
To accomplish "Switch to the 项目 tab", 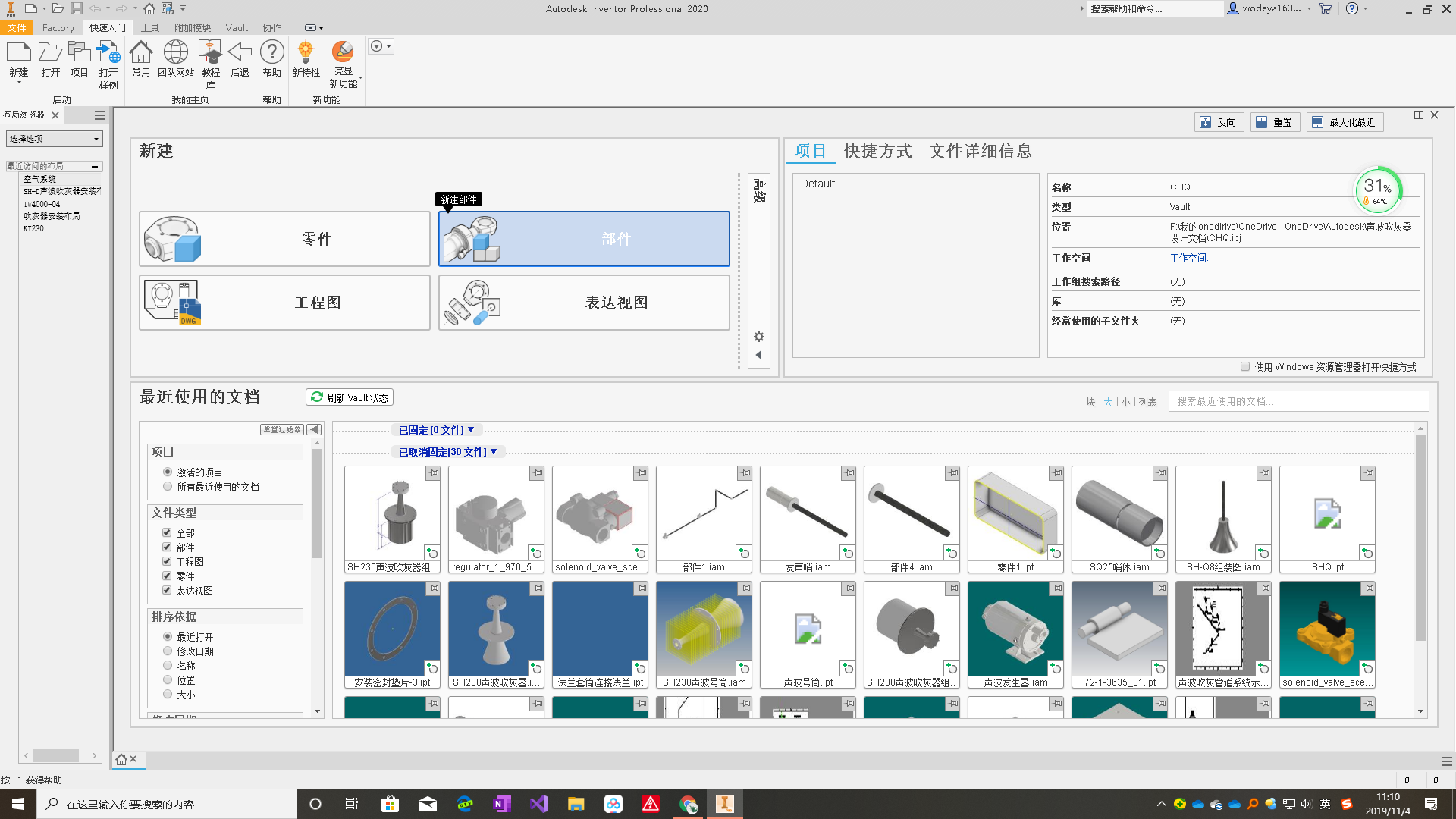I will click(x=810, y=151).
